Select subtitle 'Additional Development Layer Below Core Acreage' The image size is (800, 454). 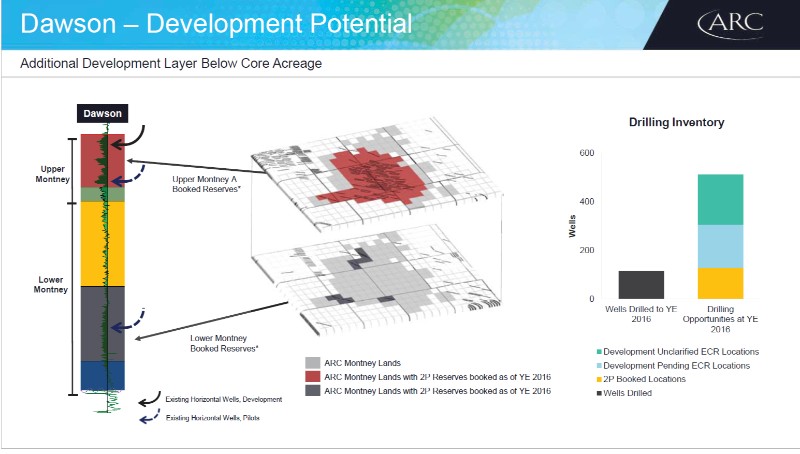(x=171, y=63)
